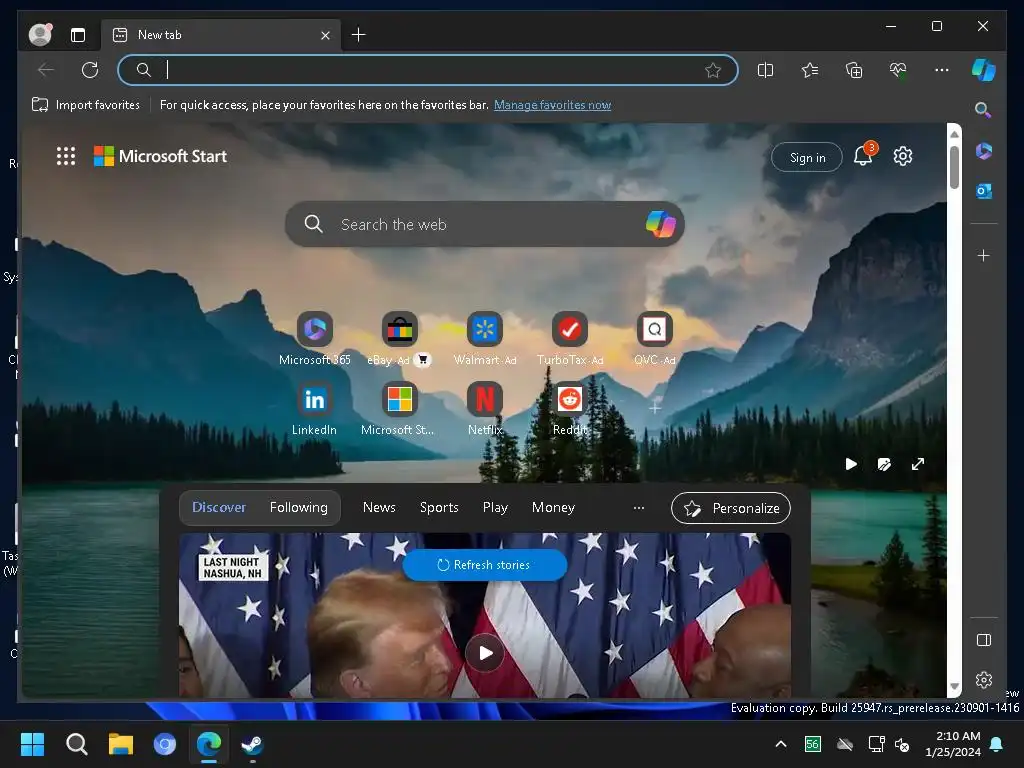Screen dimensions: 1024x768
Task: Open the Play feed tab
Action: point(495,507)
